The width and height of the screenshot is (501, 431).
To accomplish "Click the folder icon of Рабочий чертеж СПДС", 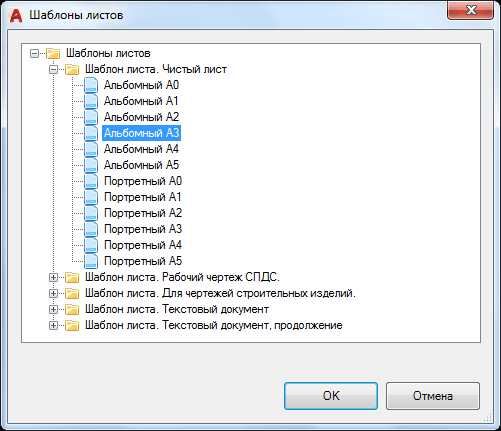I will coord(72,277).
